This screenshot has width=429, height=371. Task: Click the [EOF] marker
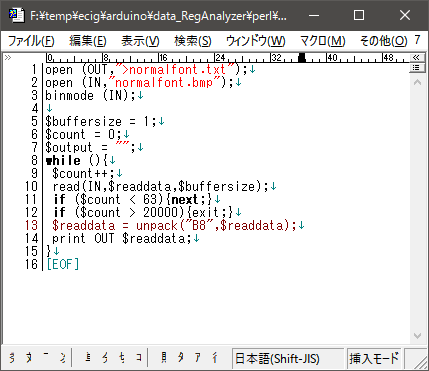[63, 265]
